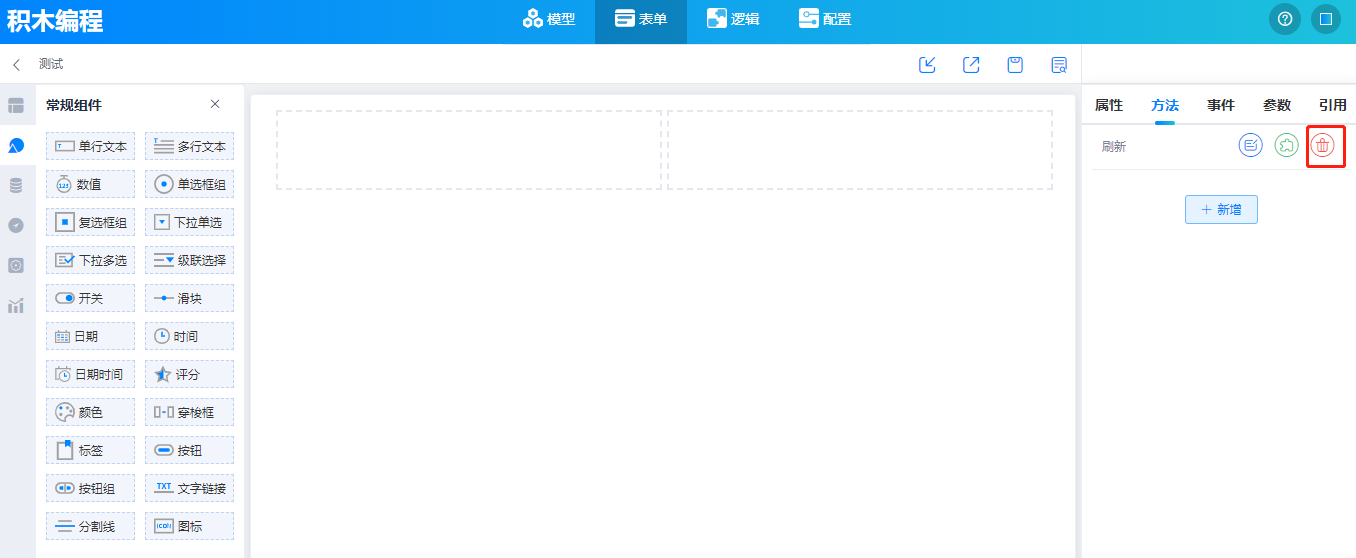Click the blue edit icon for 刷新
1356x558 pixels.
pos(1250,146)
